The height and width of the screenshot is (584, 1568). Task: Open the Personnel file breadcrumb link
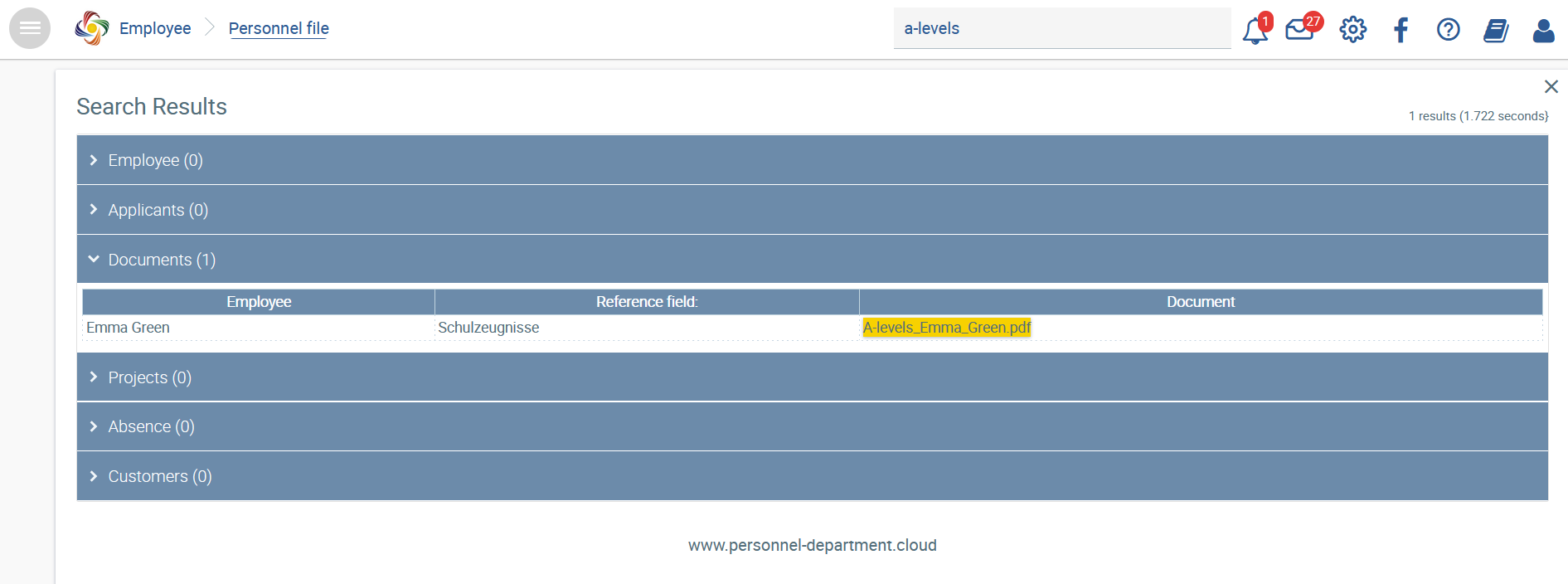click(x=279, y=28)
